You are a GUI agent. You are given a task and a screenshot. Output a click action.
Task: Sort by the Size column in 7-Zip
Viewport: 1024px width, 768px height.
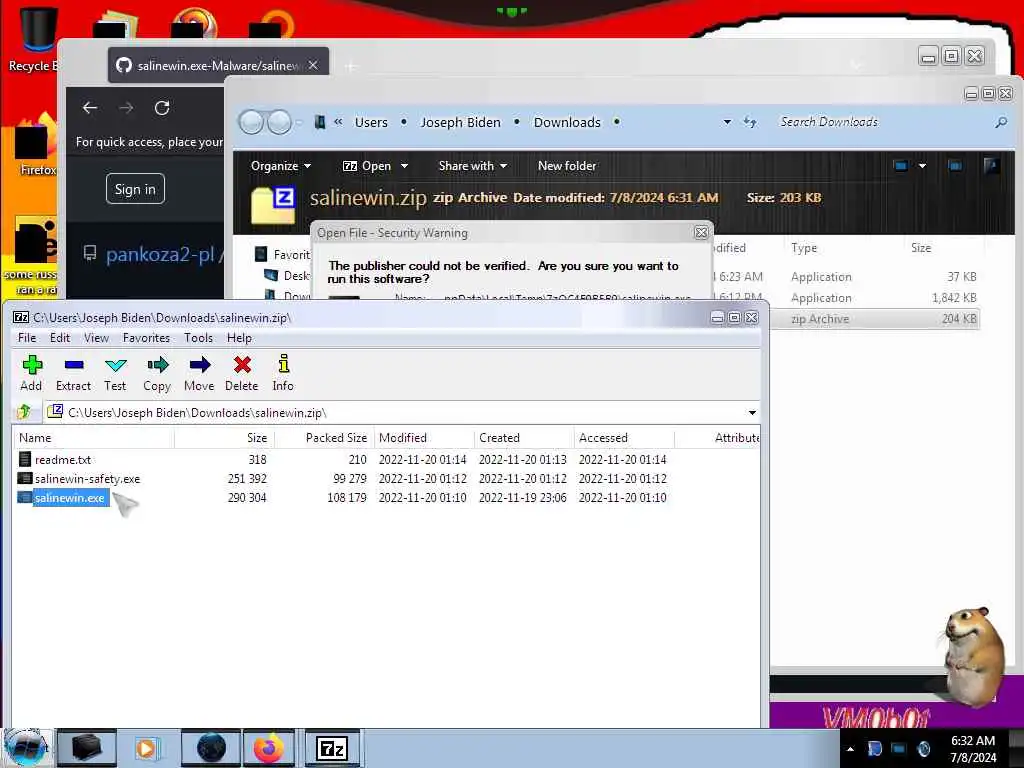(225, 438)
